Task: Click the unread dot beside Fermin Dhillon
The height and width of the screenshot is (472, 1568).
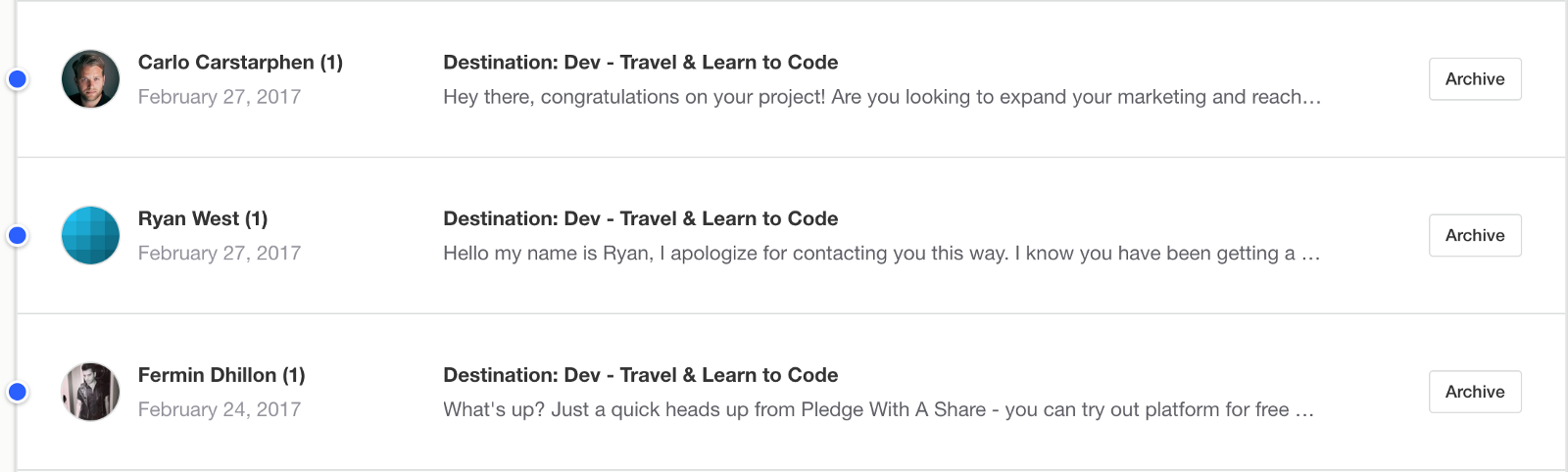Action: coord(17,392)
